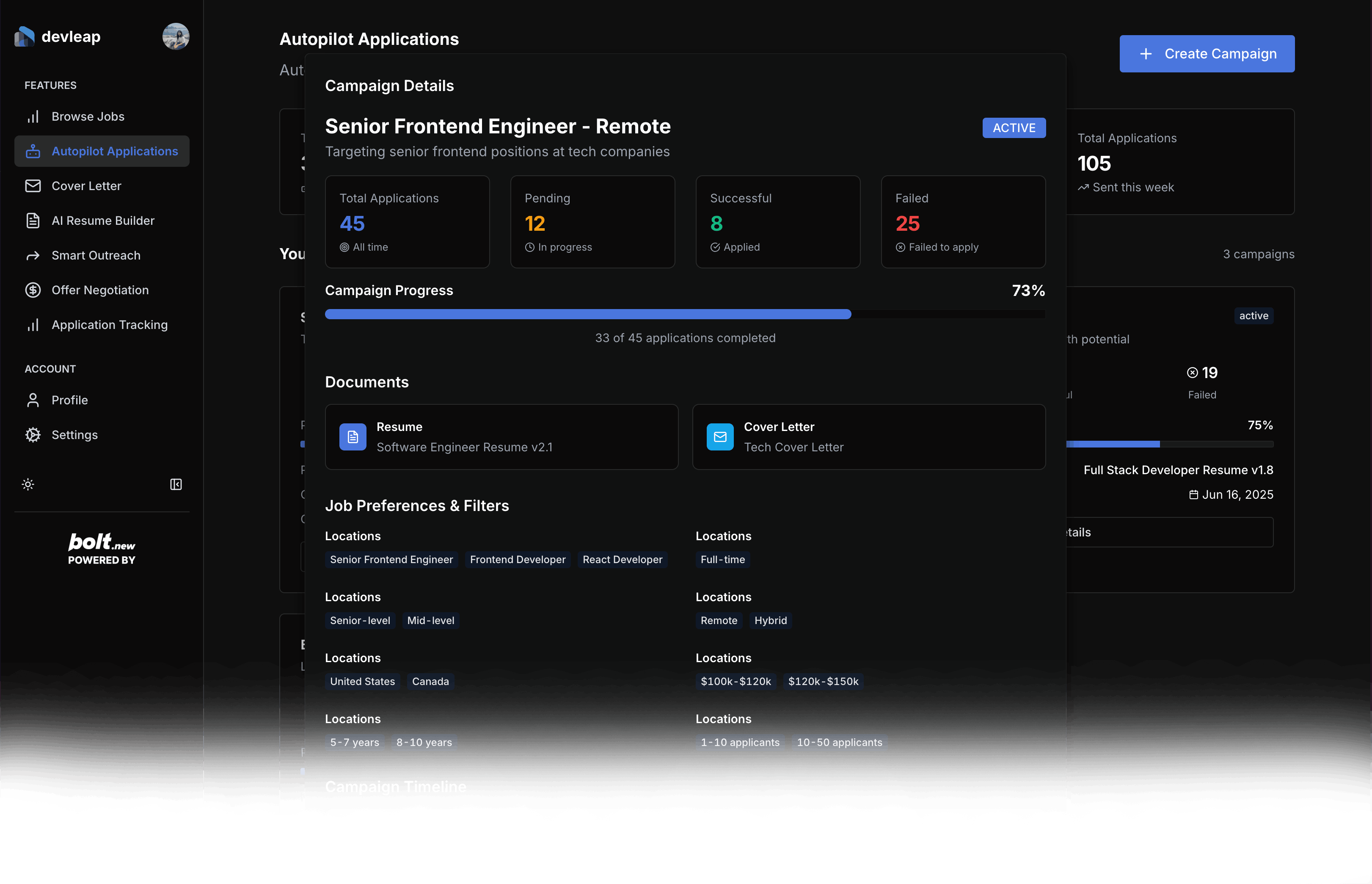Screen dimensions: 1372x884
Task: Click the Pending 12 card
Action: pyautogui.click(x=593, y=221)
